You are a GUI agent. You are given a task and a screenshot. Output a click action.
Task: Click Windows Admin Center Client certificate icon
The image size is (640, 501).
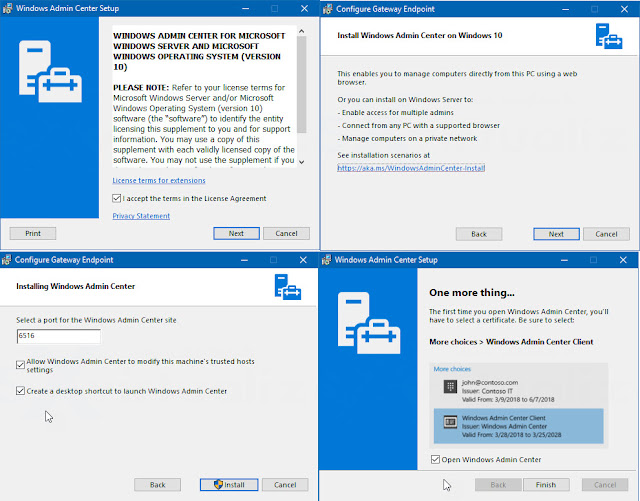pyautogui.click(x=450, y=422)
